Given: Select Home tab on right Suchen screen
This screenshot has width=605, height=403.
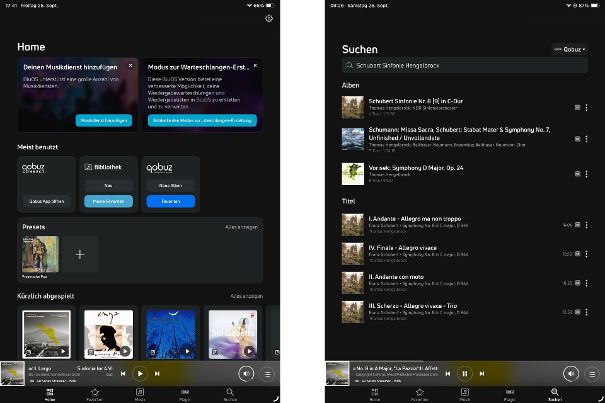Looking at the screenshot, I should (x=375, y=395).
